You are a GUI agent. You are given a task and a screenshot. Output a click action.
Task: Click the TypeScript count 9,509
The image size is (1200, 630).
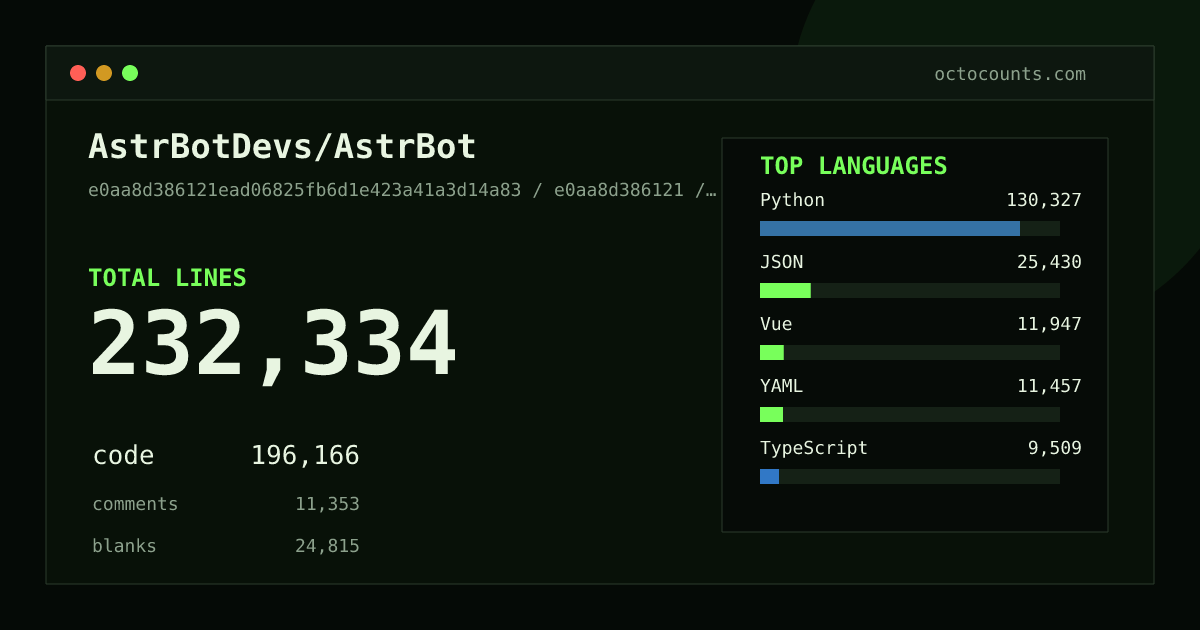pos(1055,448)
